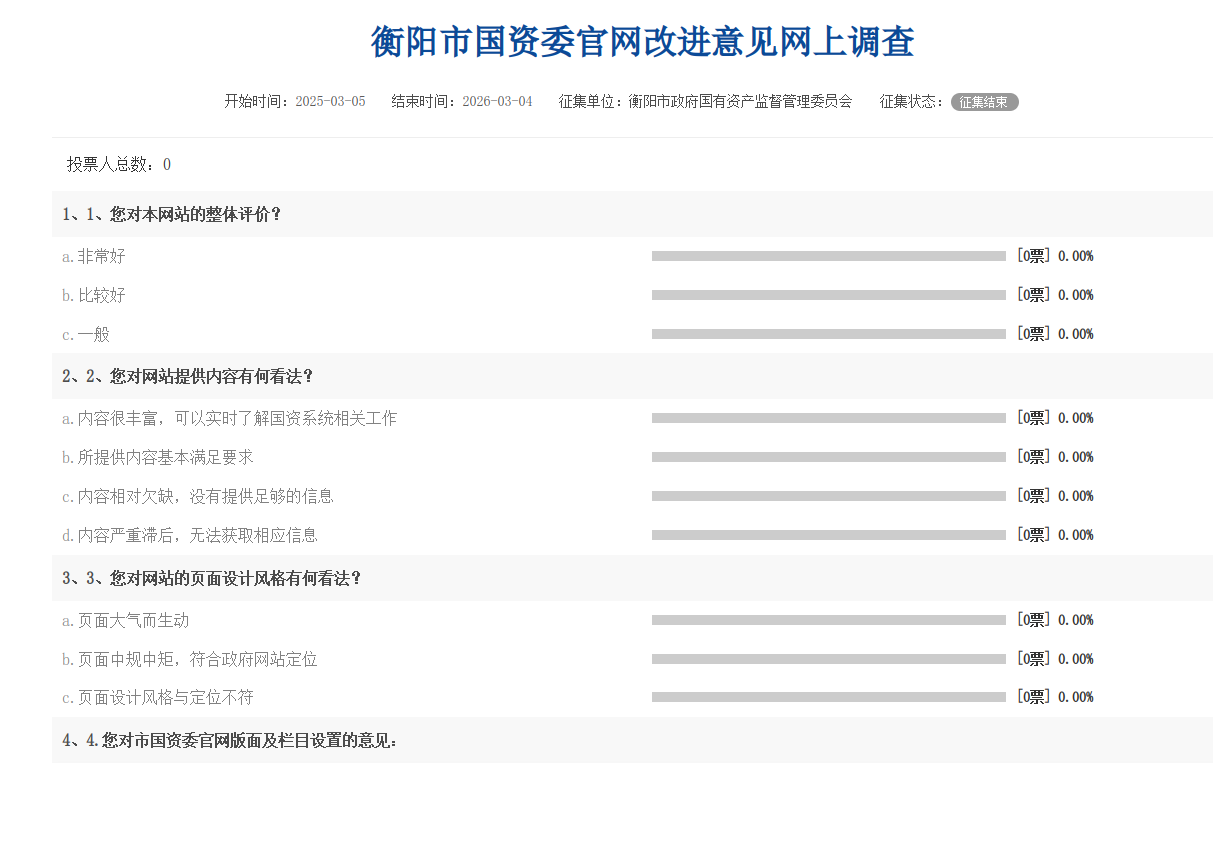Viewport: 1213px width, 843px height.
Task: Click the result bar for 内容严重滞后
Action: [x=828, y=535]
